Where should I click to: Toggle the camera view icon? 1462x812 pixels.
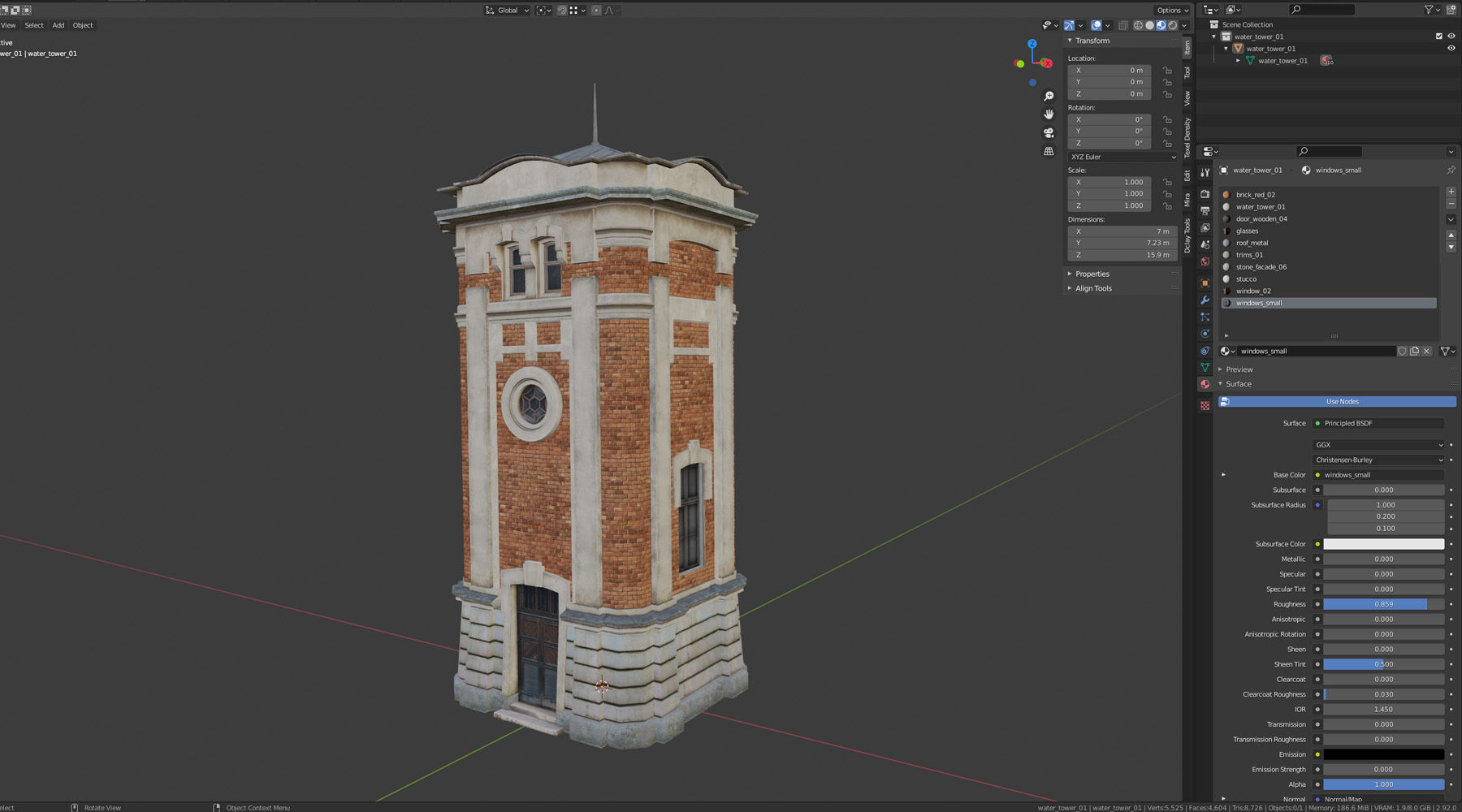point(1049,133)
